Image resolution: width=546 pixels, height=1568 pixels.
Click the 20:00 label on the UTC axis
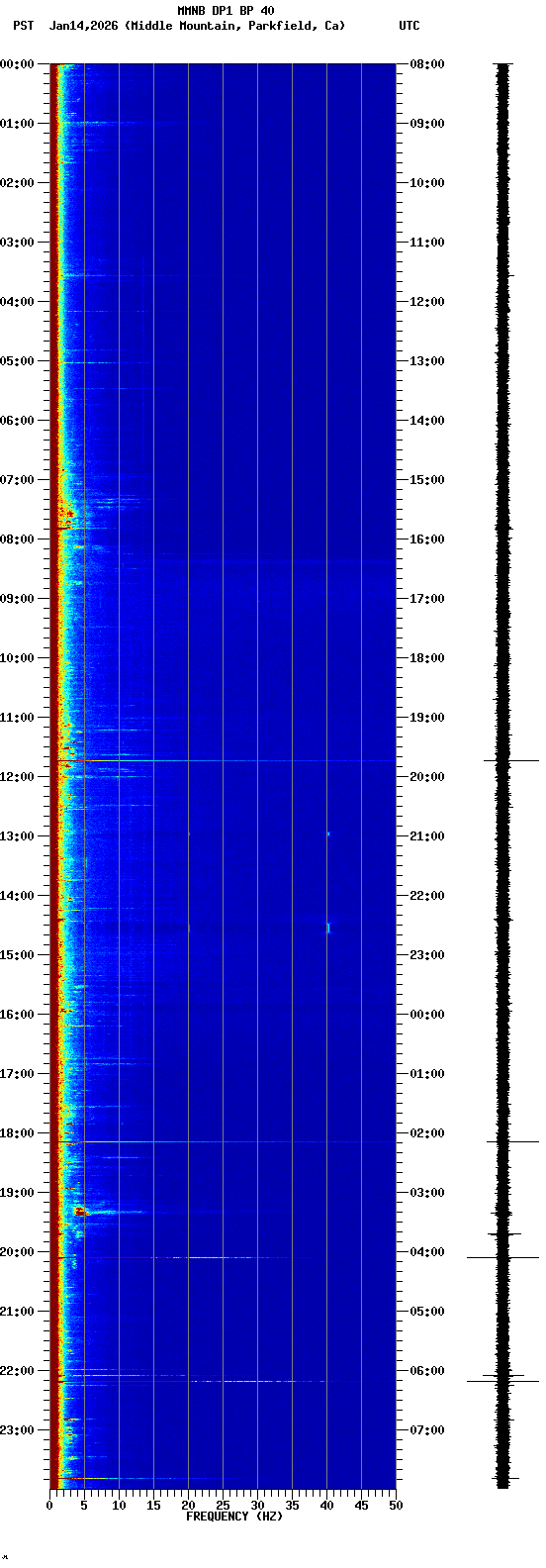[x=427, y=777]
